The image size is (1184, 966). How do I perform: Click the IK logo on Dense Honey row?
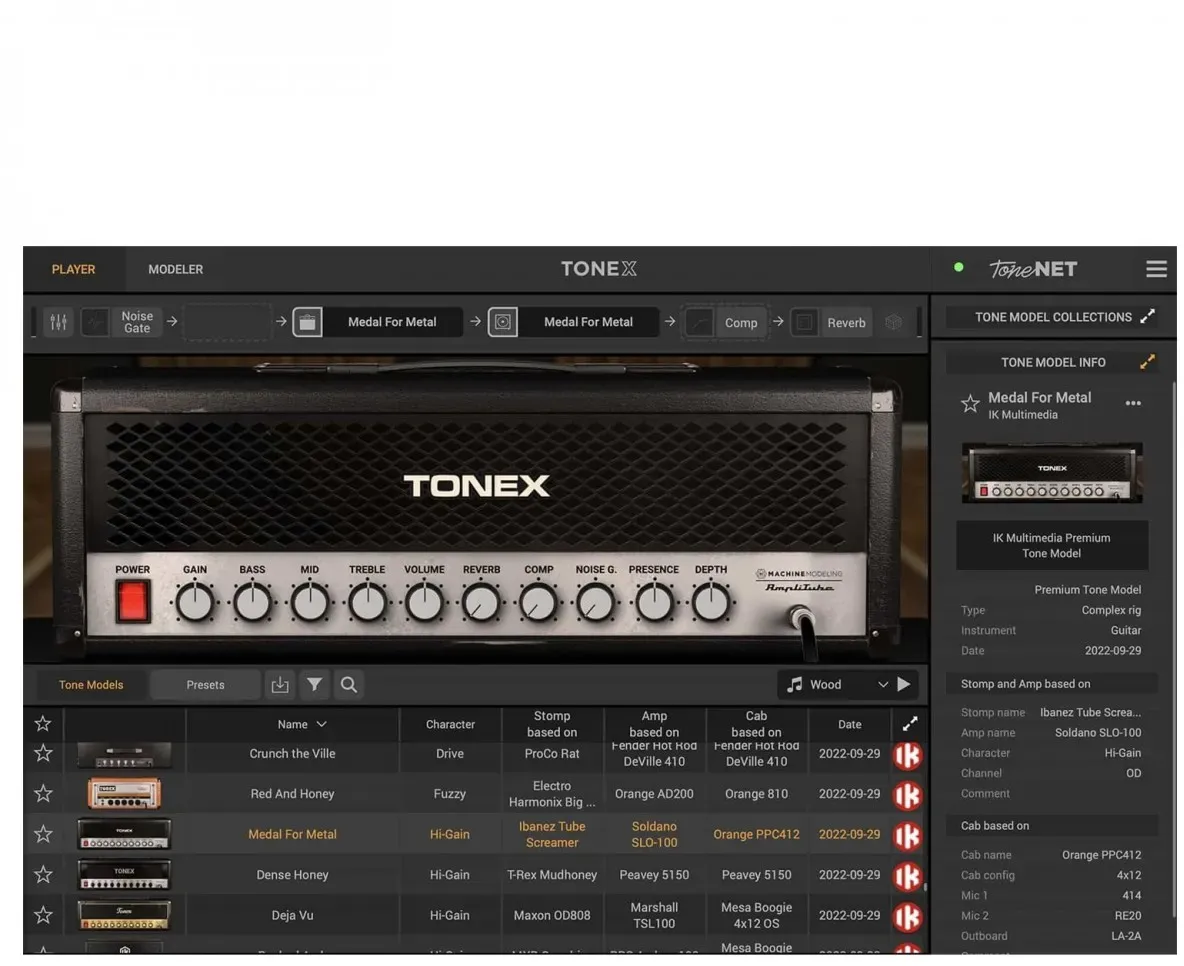pyautogui.click(x=908, y=876)
